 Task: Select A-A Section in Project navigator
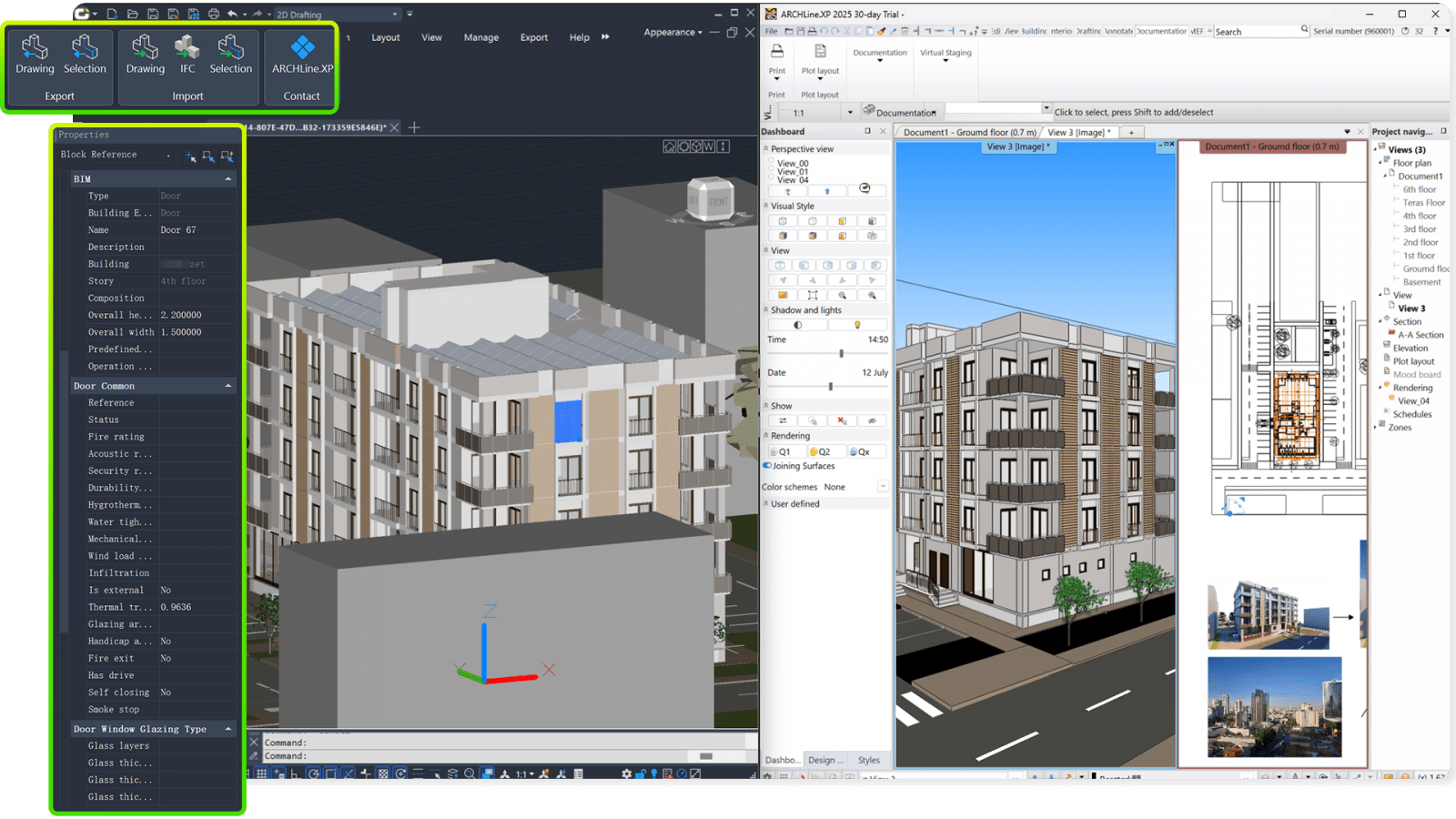click(x=1420, y=335)
